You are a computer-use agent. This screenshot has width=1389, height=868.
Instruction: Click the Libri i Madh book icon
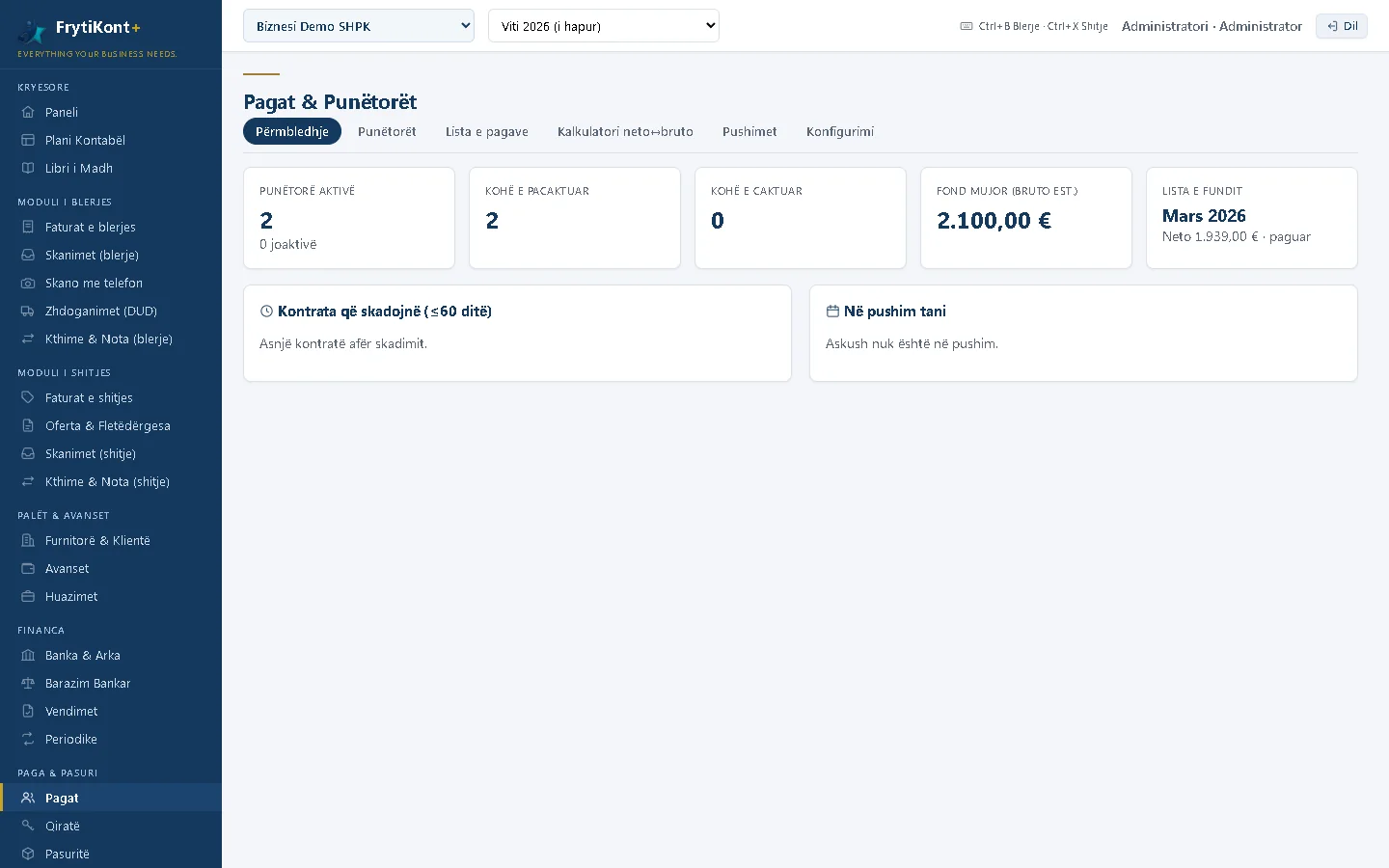(28, 168)
